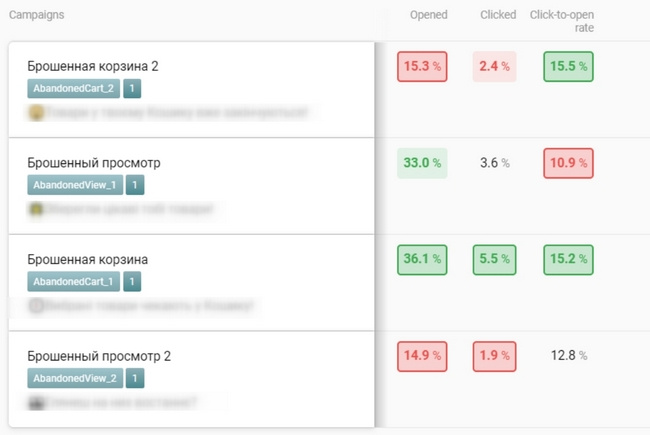Select the number 1 badge beside AbandonedView_1
Screen dimensions: 650x435
point(135,185)
